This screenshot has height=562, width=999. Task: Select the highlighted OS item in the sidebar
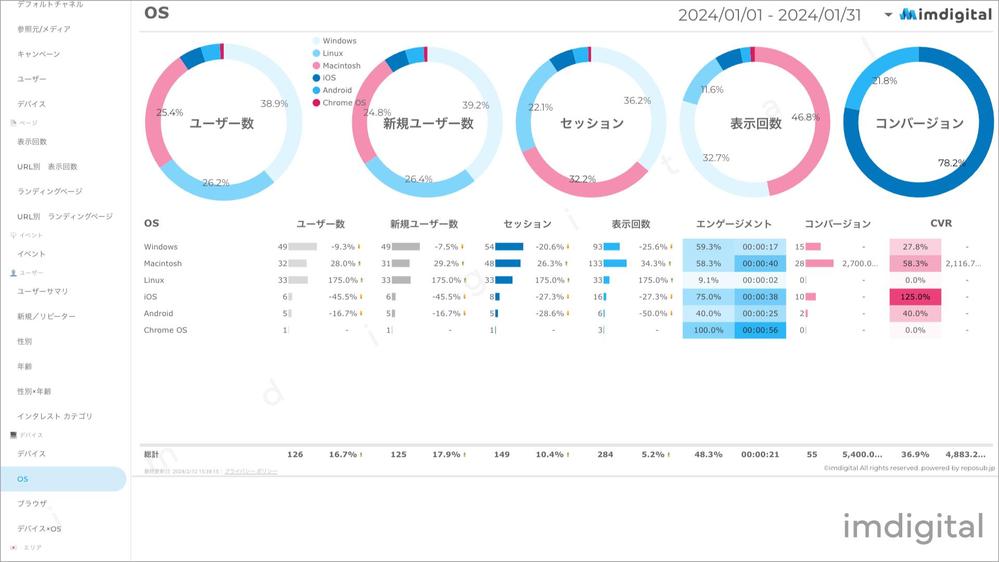pyautogui.click(x=63, y=479)
